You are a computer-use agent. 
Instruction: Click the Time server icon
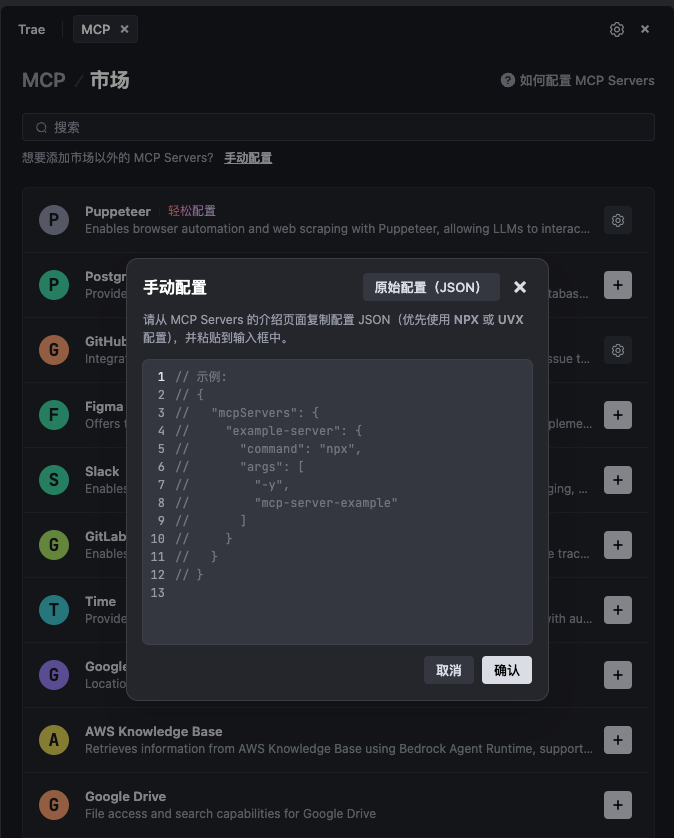[x=53, y=610]
